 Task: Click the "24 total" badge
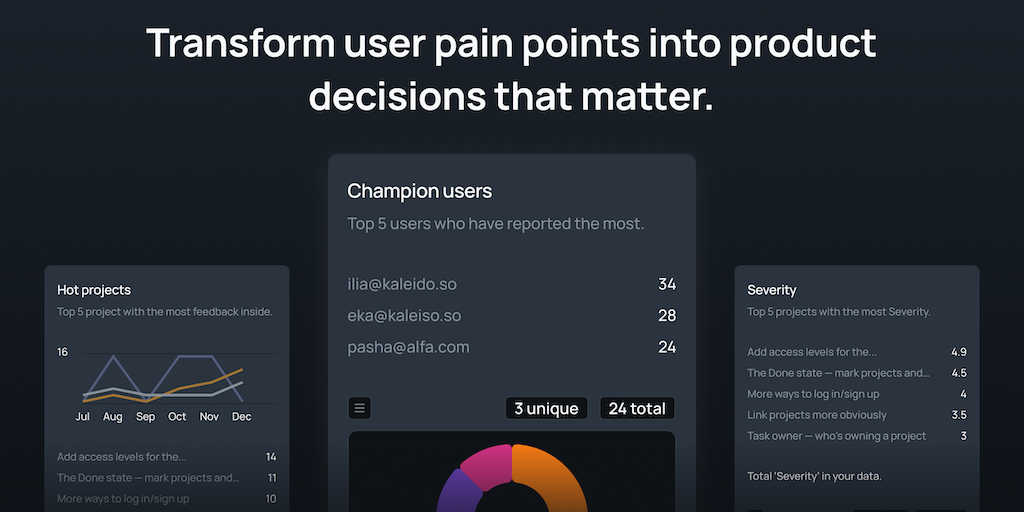click(x=637, y=408)
